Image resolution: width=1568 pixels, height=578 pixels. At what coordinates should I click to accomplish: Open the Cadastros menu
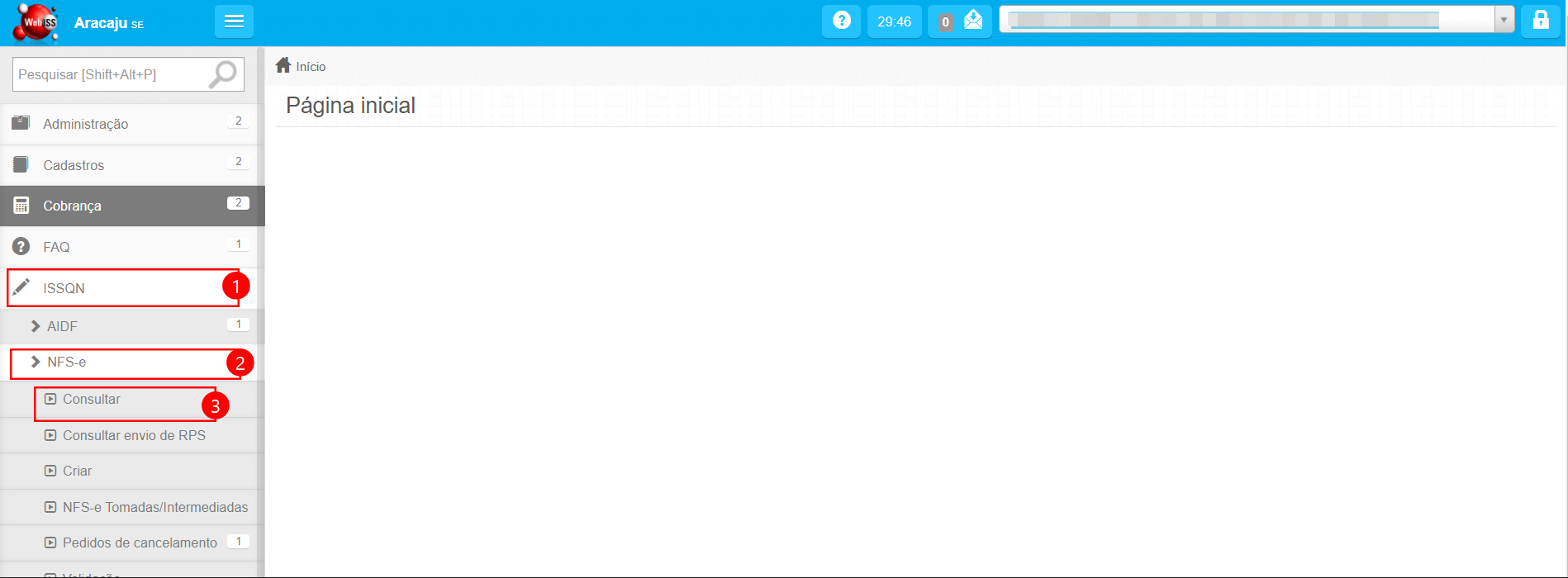coord(74,165)
